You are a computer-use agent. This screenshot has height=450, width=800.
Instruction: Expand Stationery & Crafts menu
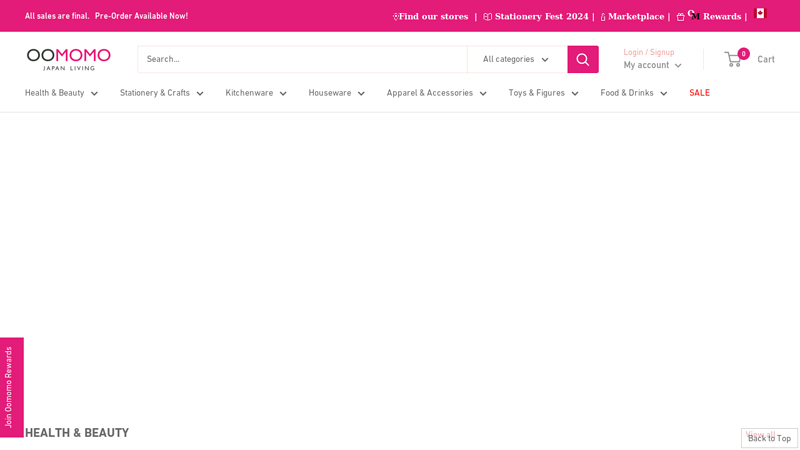(162, 93)
